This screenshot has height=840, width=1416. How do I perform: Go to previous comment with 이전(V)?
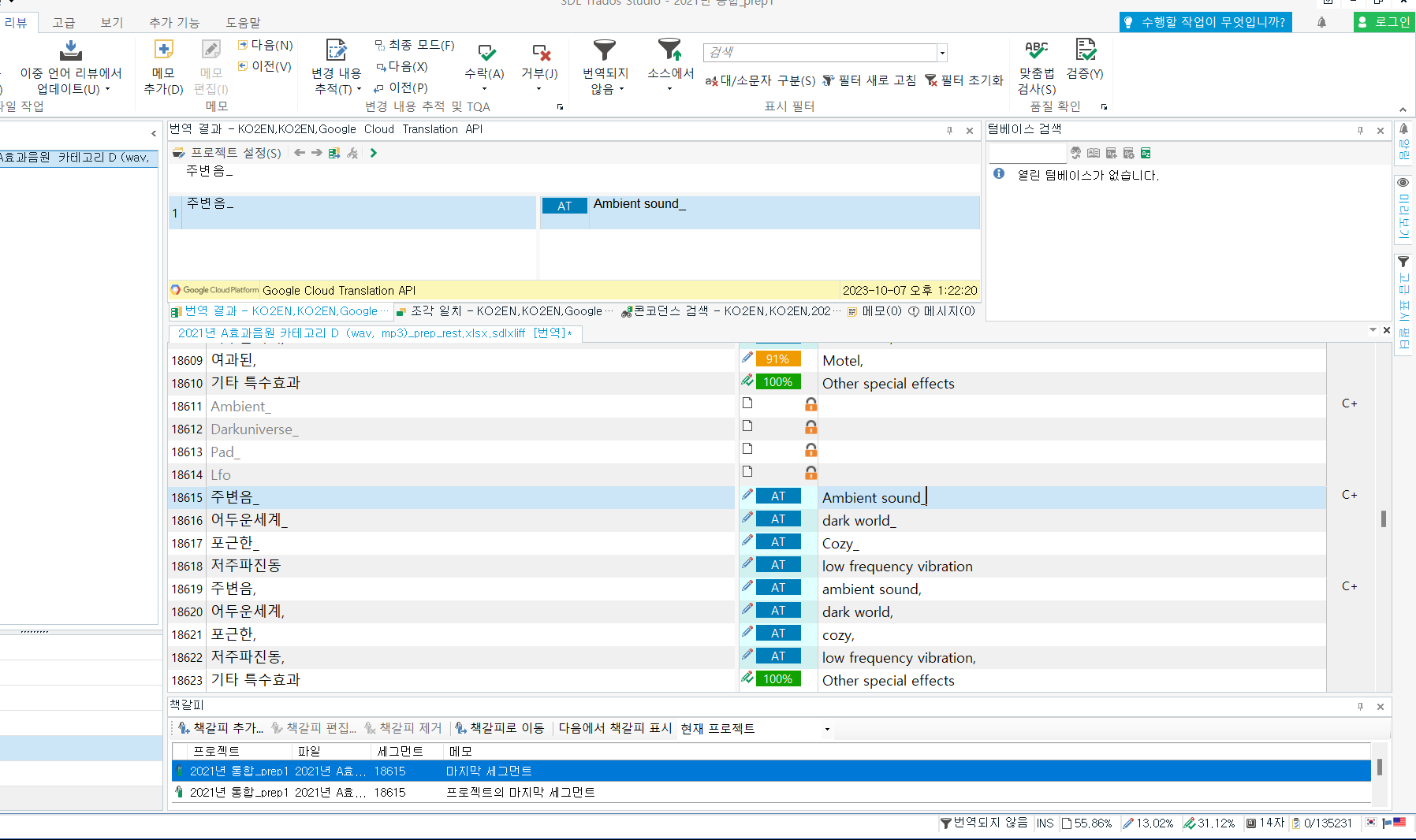point(265,67)
